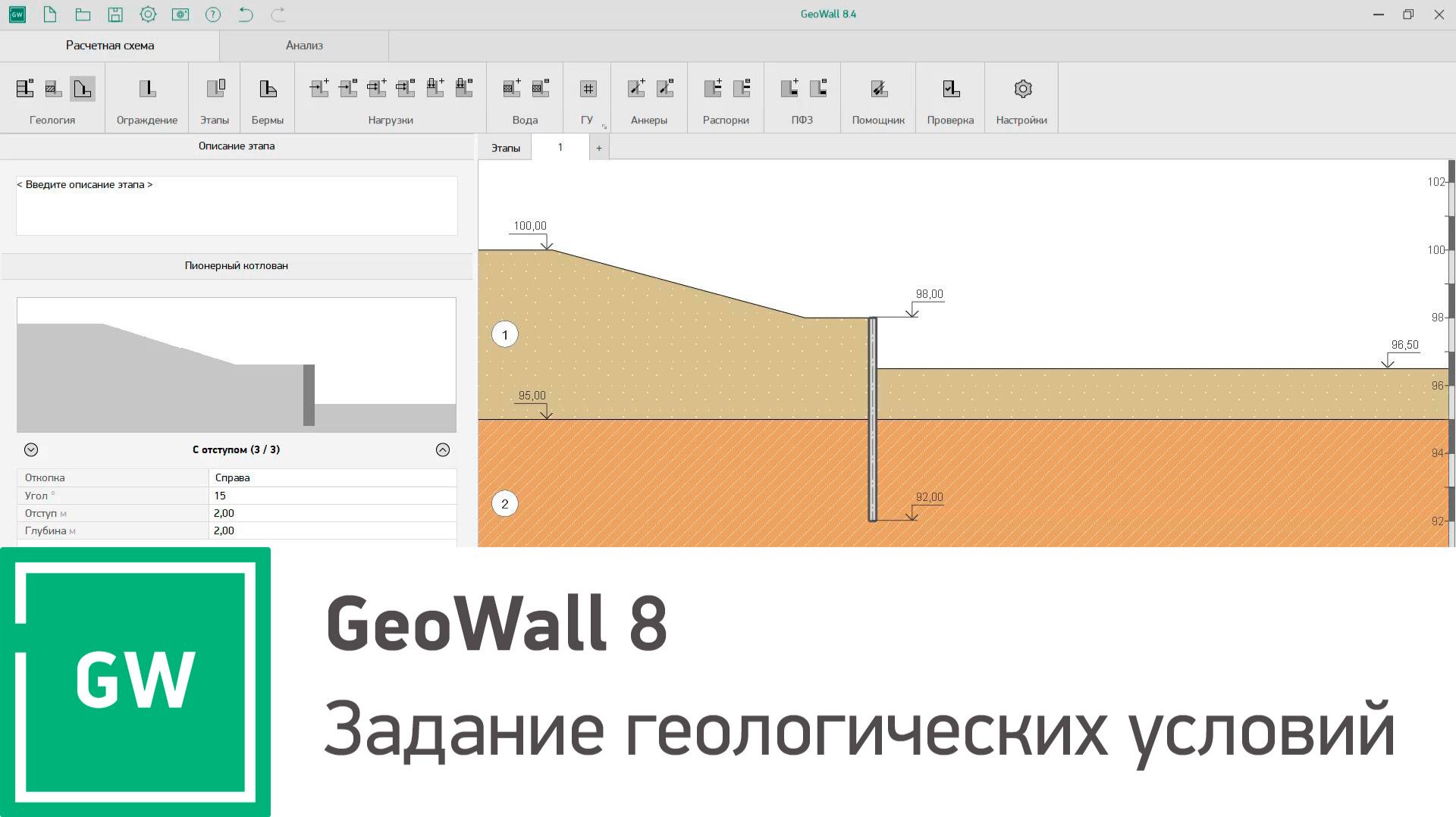The width and height of the screenshot is (1456, 817).
Task: Go to the previous excavation type option
Action: (31, 450)
